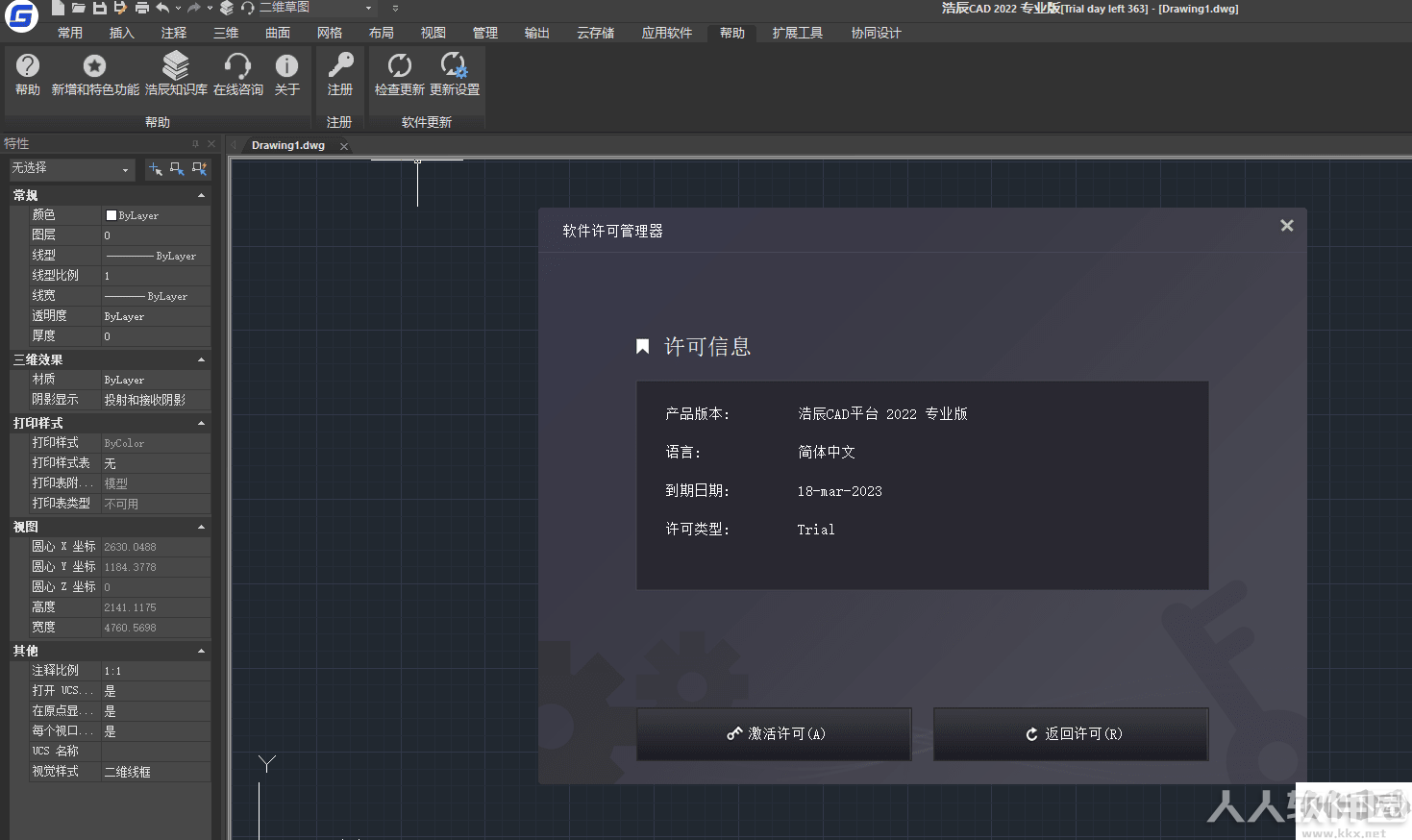Click the 阴影显示 value 投射和接收阴影
1412x840 pixels.
click(156, 400)
